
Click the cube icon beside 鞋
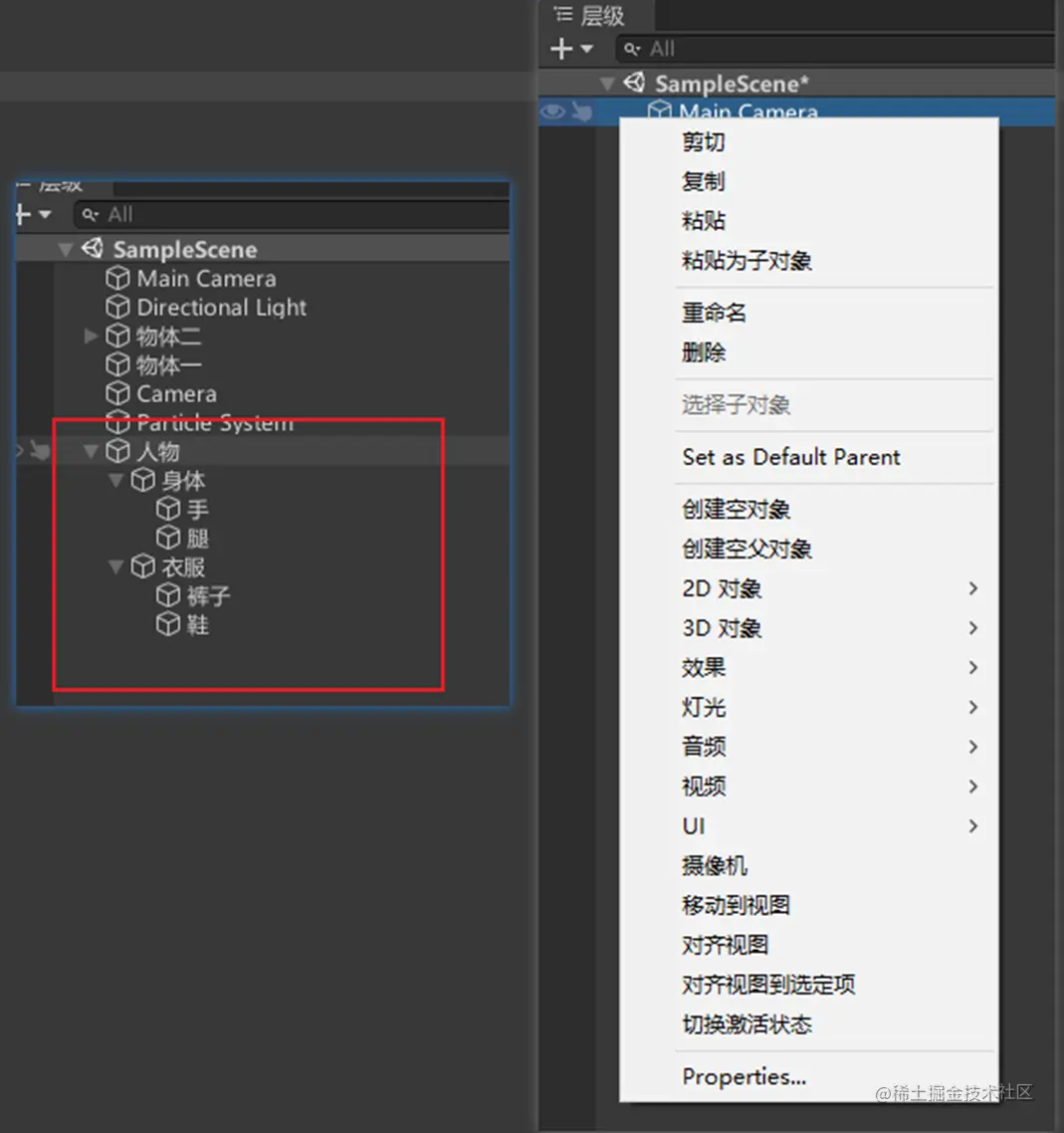pyautogui.click(x=168, y=625)
